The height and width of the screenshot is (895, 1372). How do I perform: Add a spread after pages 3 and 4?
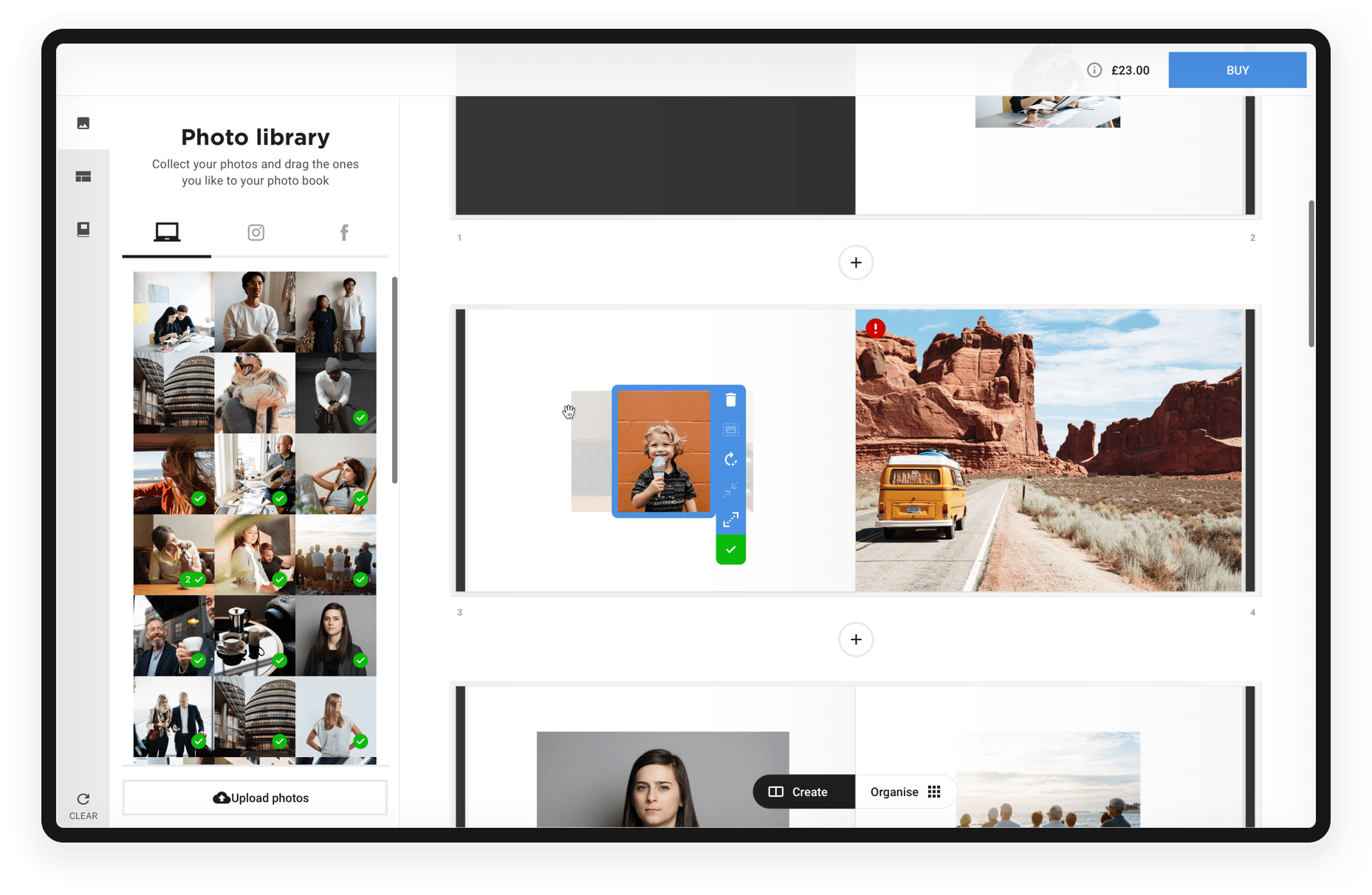point(856,639)
